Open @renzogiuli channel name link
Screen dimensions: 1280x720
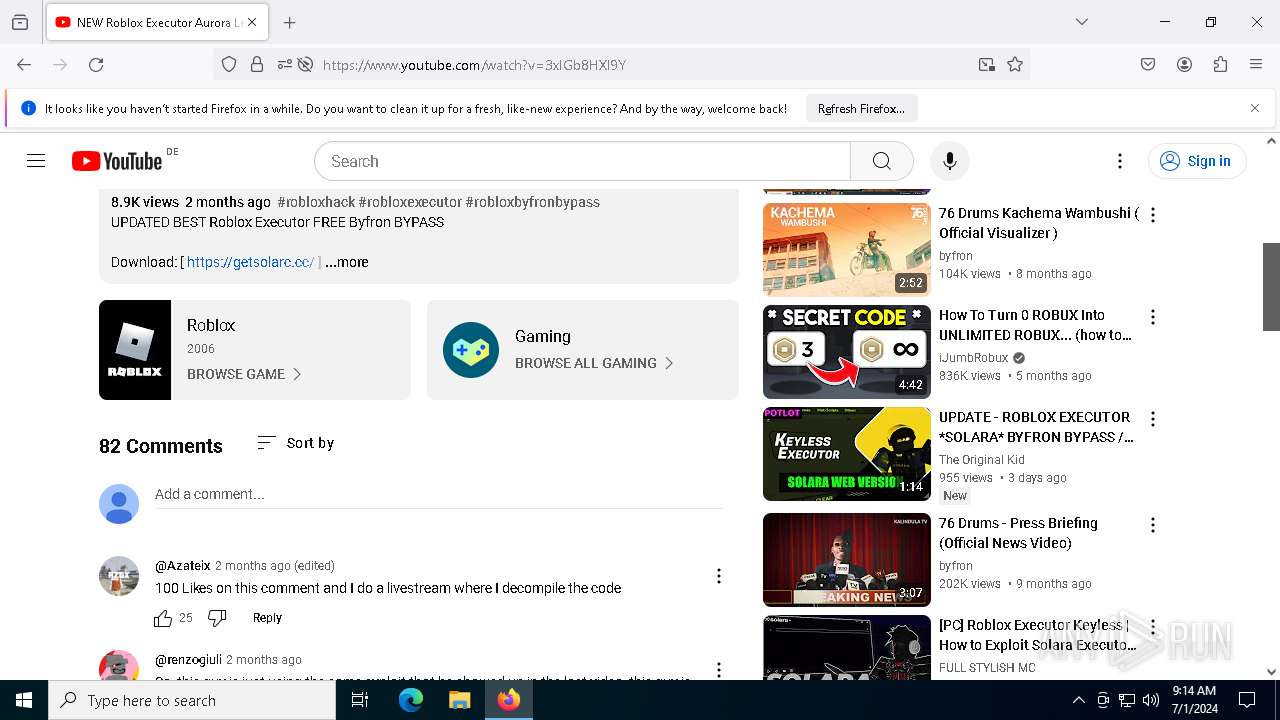pos(188,660)
